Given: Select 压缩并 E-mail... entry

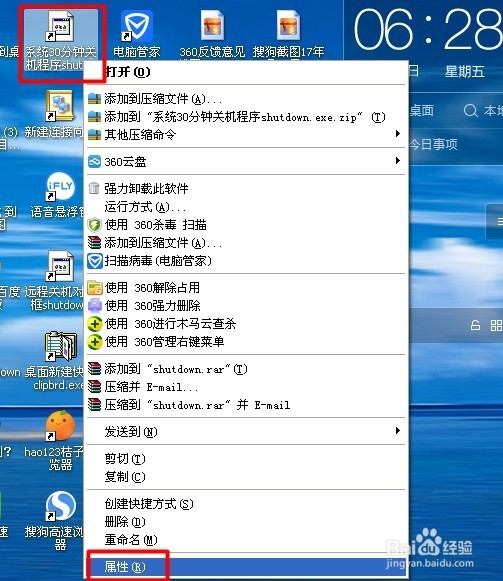Looking at the screenshot, I should point(246,387).
